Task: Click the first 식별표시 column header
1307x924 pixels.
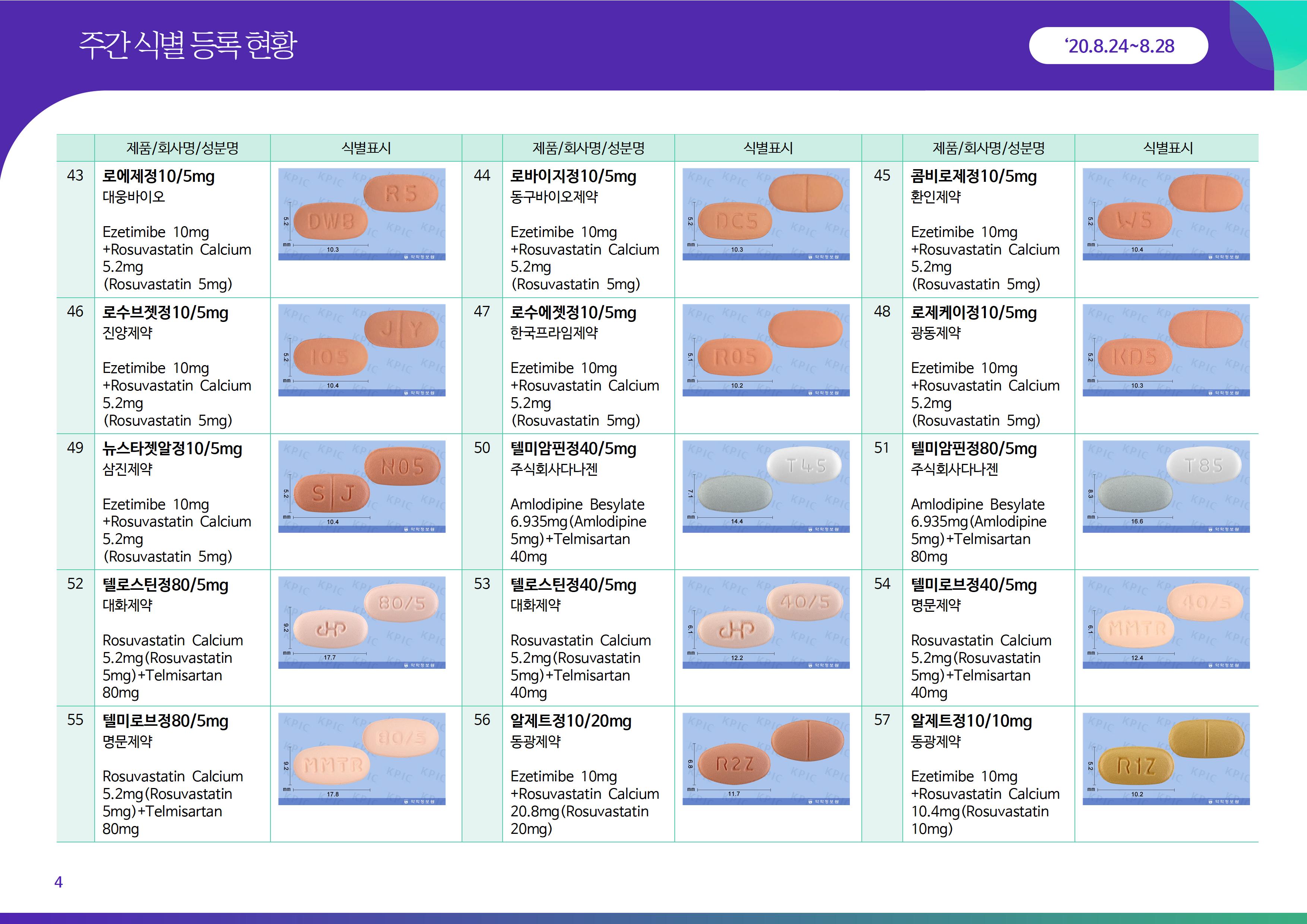Action: (x=365, y=148)
